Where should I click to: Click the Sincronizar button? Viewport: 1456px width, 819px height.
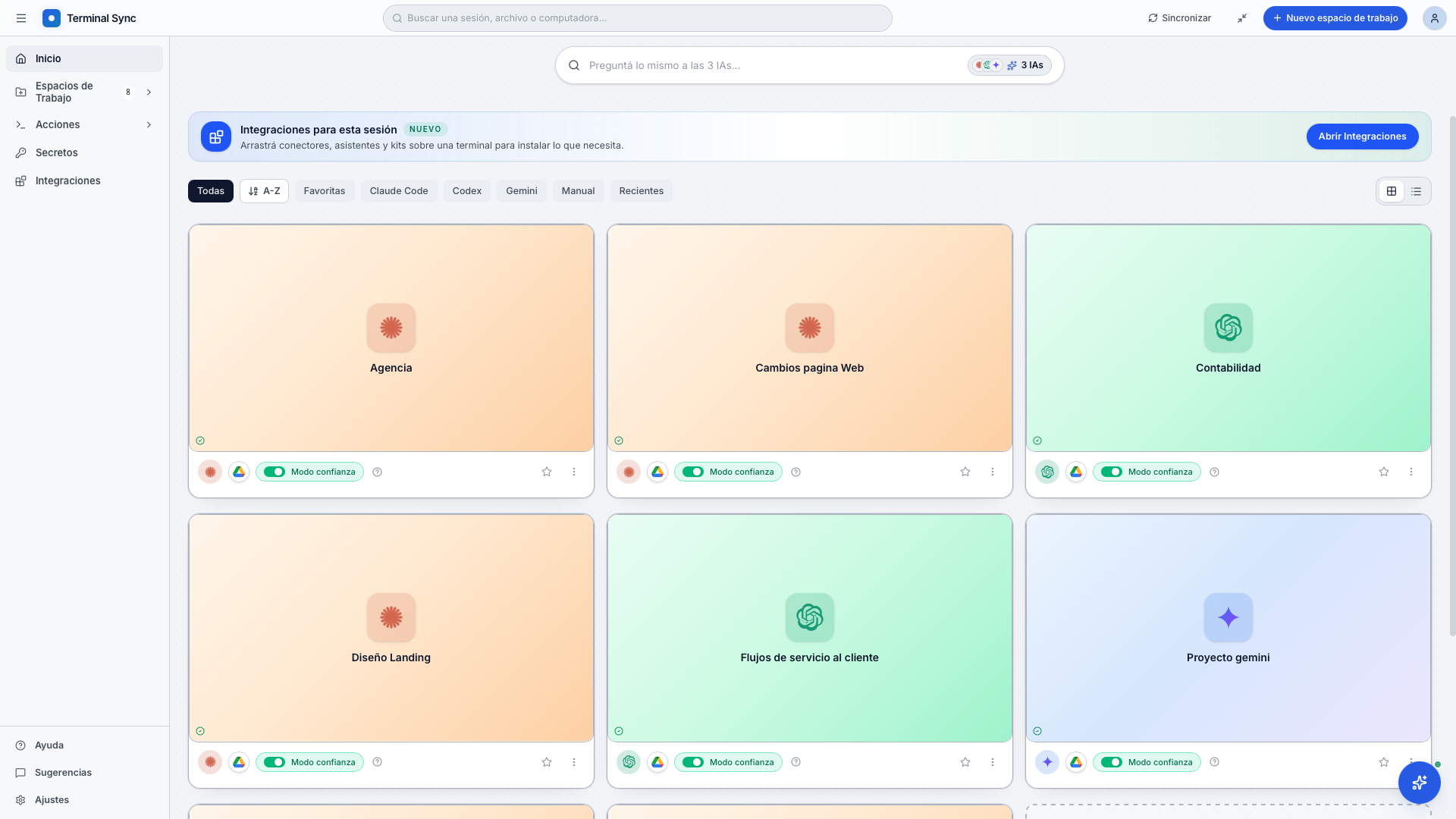click(x=1179, y=18)
